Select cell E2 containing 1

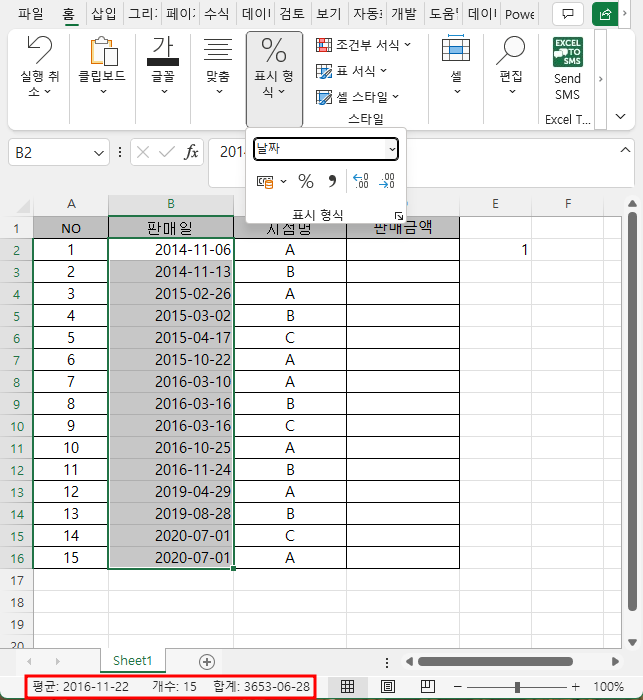coord(495,250)
